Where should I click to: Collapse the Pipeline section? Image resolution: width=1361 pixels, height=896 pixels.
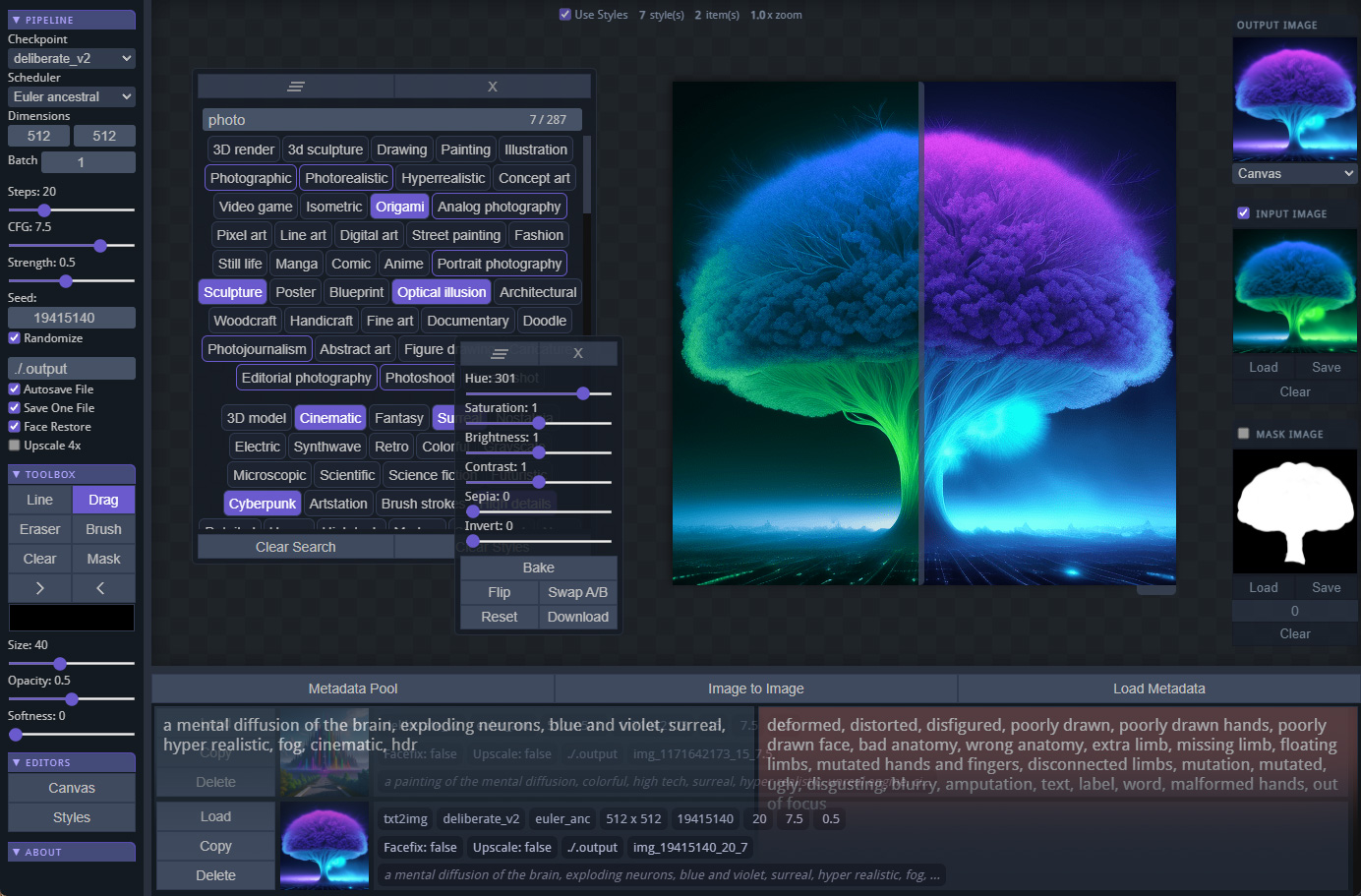[x=72, y=20]
